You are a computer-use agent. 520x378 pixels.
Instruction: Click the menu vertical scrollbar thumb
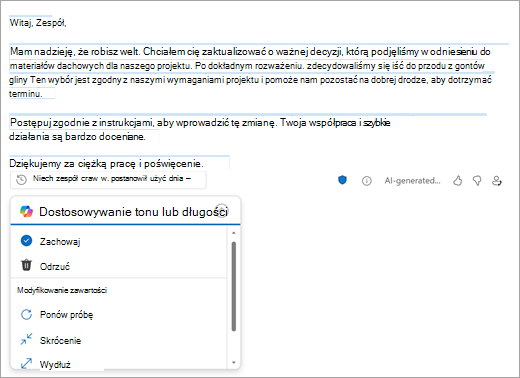point(234,286)
